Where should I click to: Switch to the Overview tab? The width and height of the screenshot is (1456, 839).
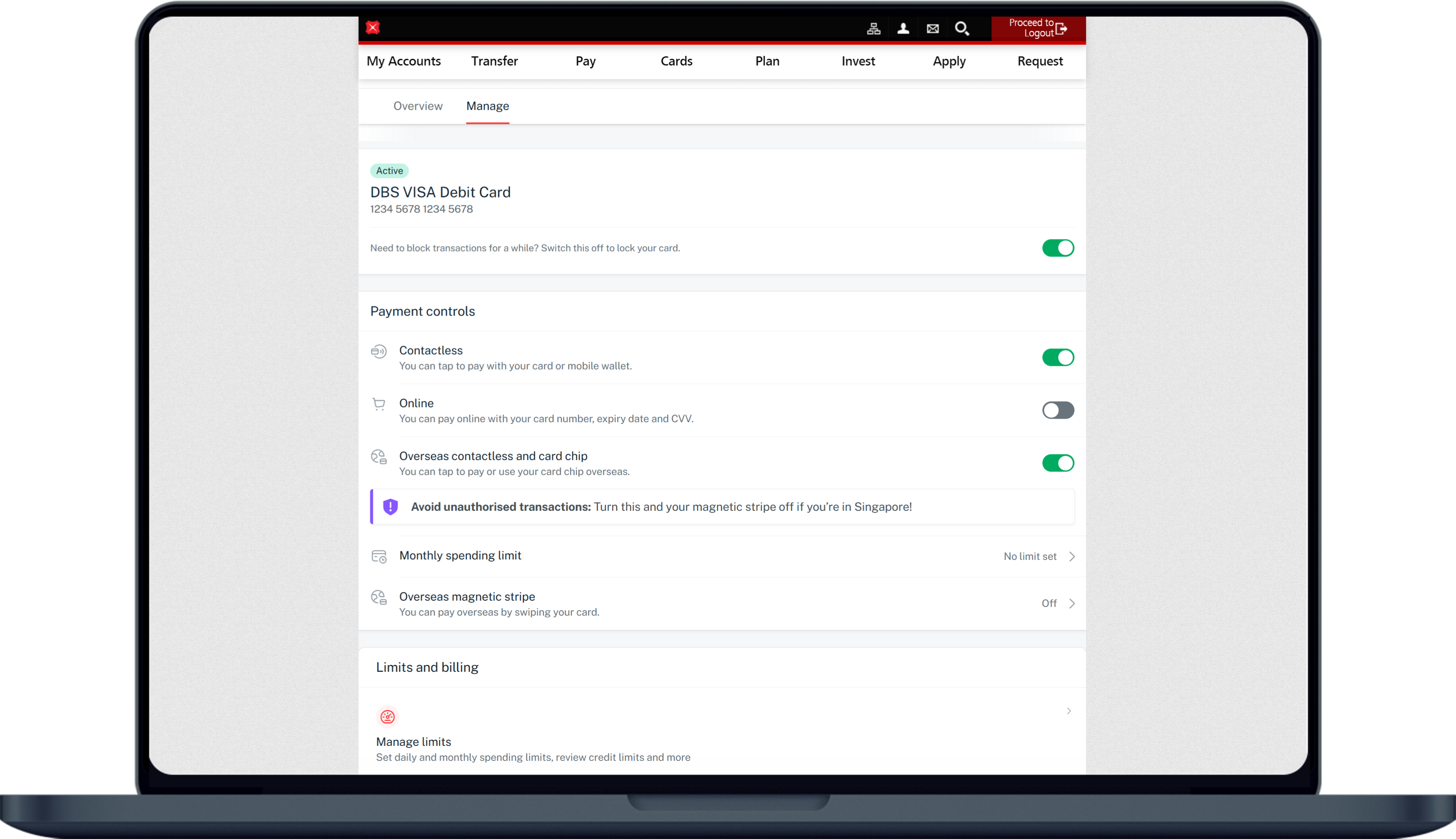418,106
